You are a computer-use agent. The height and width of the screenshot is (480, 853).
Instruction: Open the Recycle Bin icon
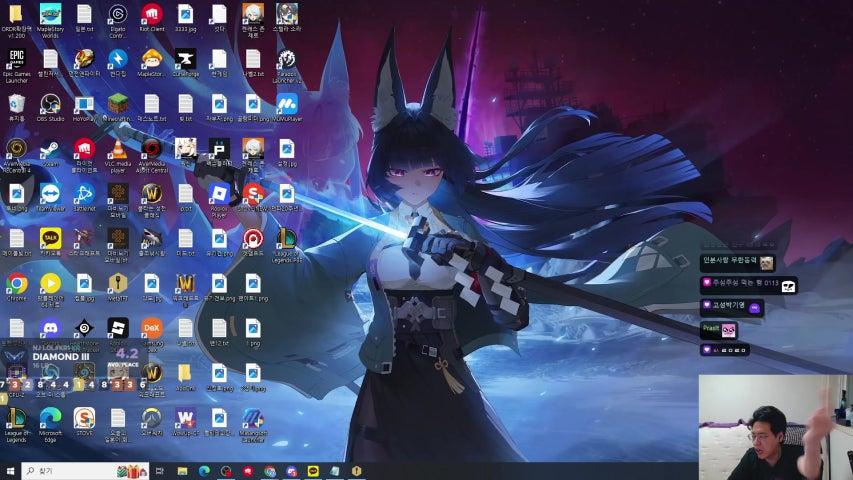[x=17, y=103]
